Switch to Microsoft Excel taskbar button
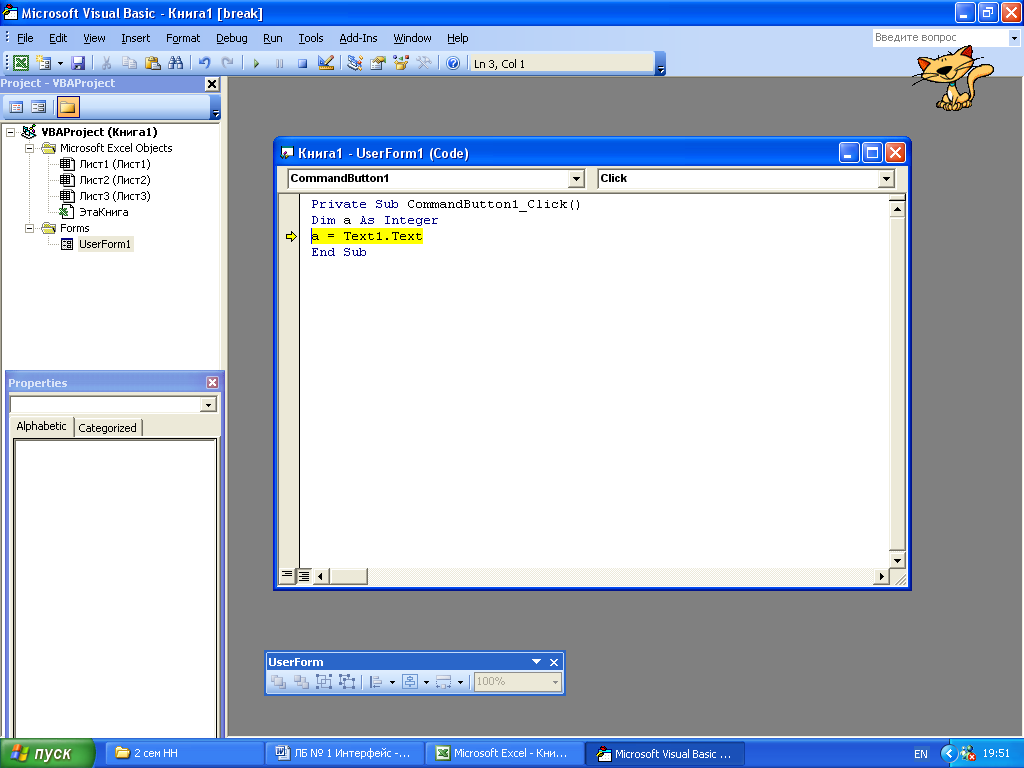1024x768 pixels. point(505,753)
